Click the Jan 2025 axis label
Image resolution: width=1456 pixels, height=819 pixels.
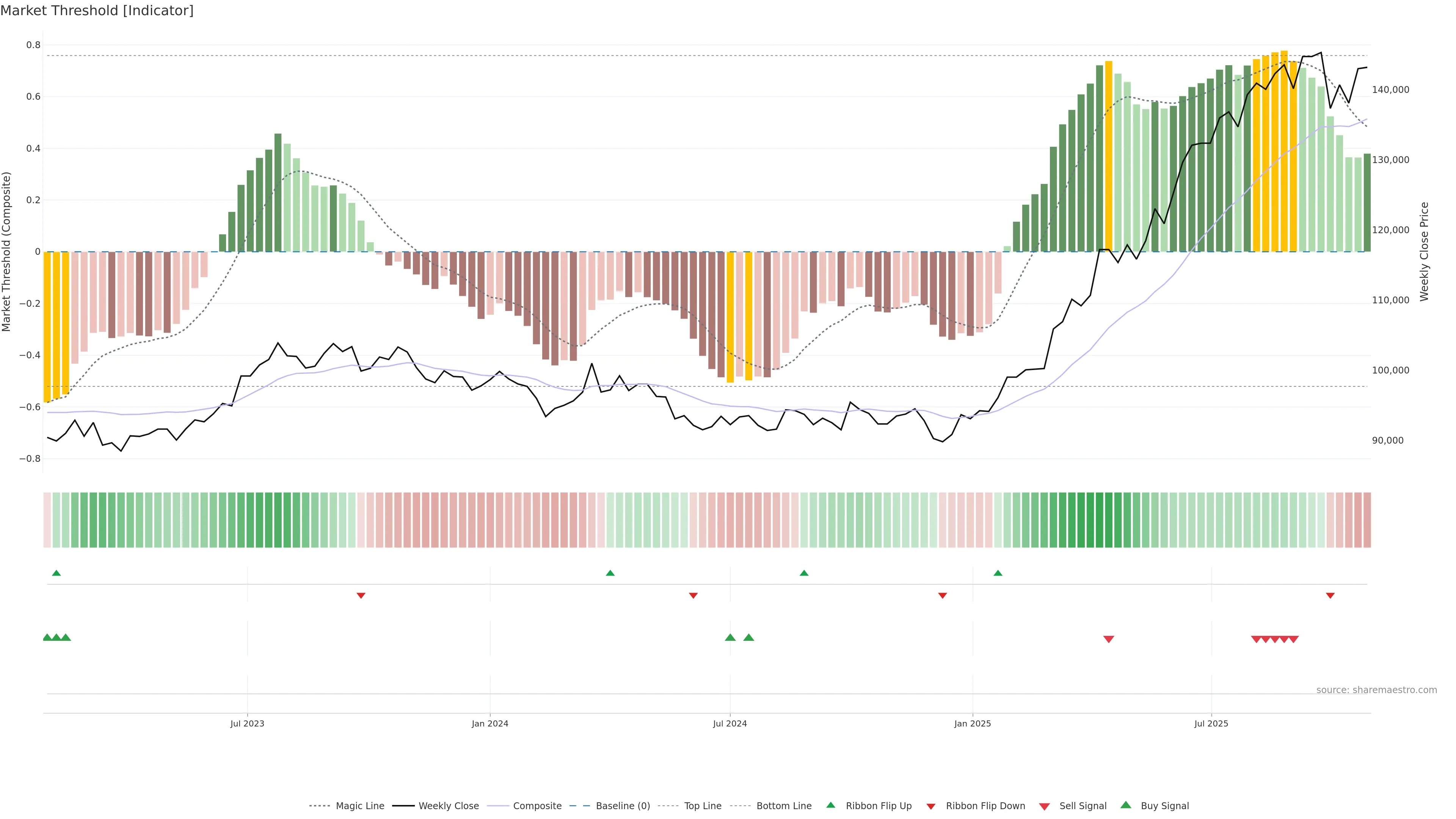[x=972, y=723]
